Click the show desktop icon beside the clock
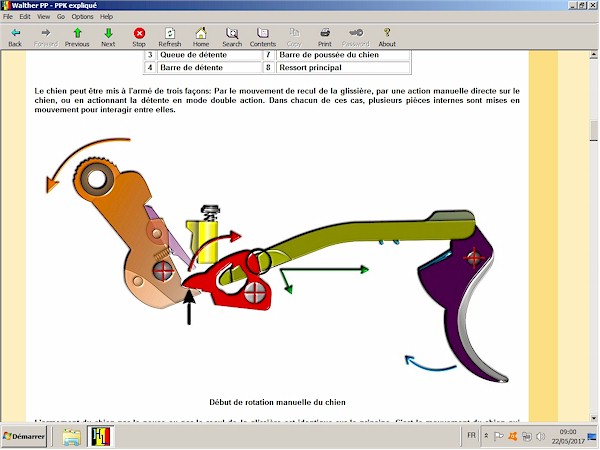Viewport: 600px width, 450px height. [x=592, y=436]
